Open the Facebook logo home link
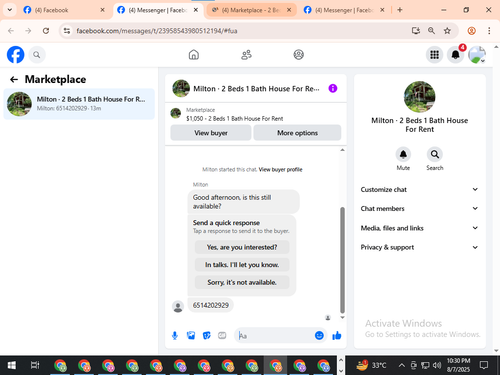 click(x=15, y=54)
